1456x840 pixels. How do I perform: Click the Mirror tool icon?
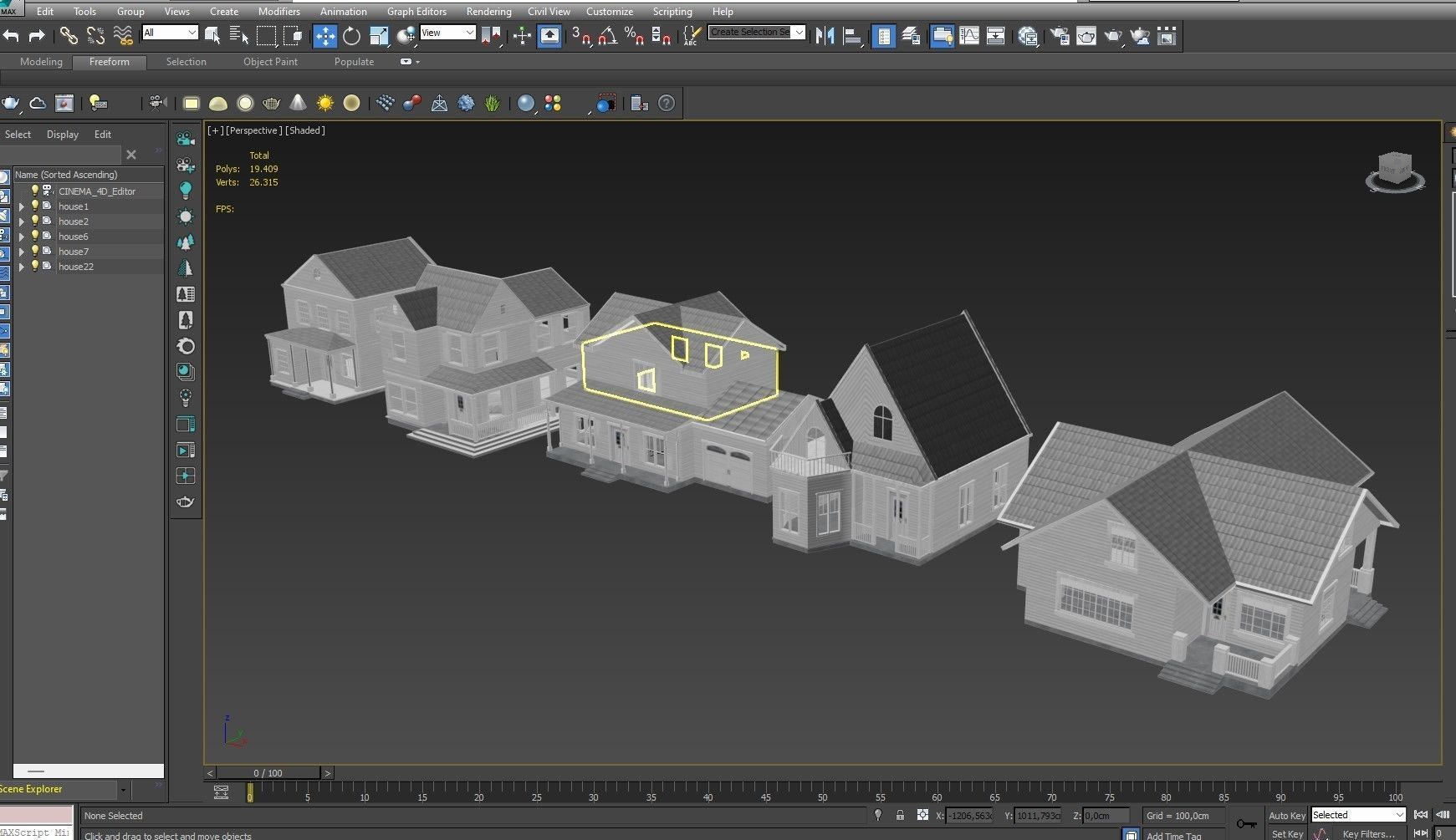tap(825, 35)
